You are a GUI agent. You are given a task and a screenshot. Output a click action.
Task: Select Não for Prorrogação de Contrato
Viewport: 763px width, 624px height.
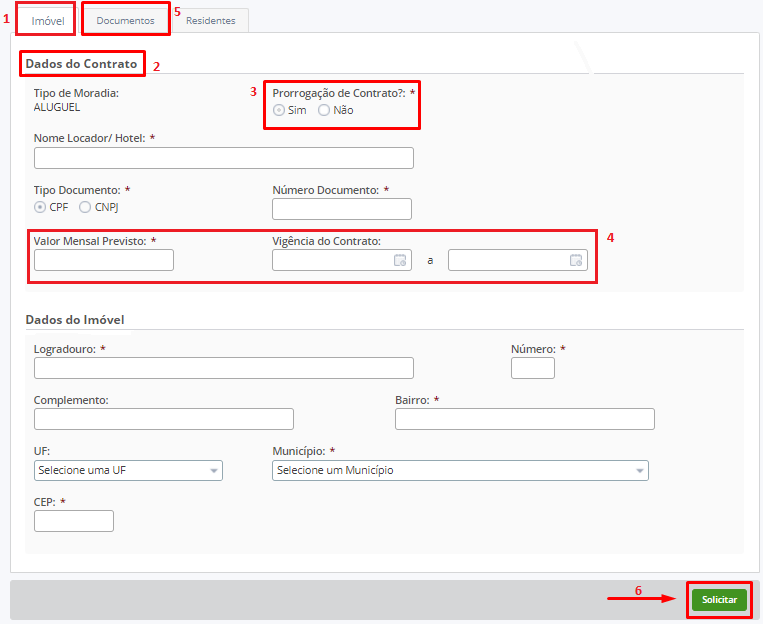pyautogui.click(x=324, y=110)
